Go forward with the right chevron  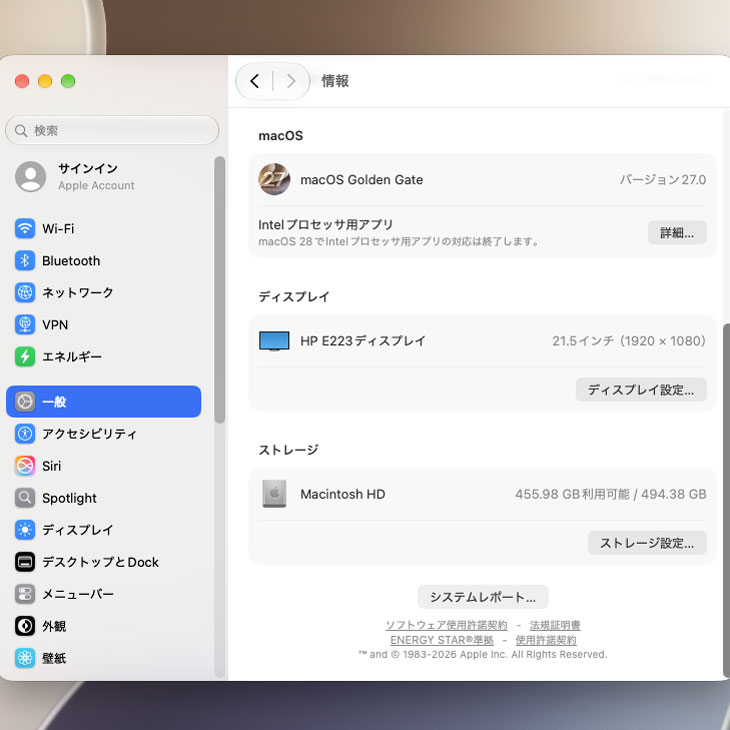[291, 81]
